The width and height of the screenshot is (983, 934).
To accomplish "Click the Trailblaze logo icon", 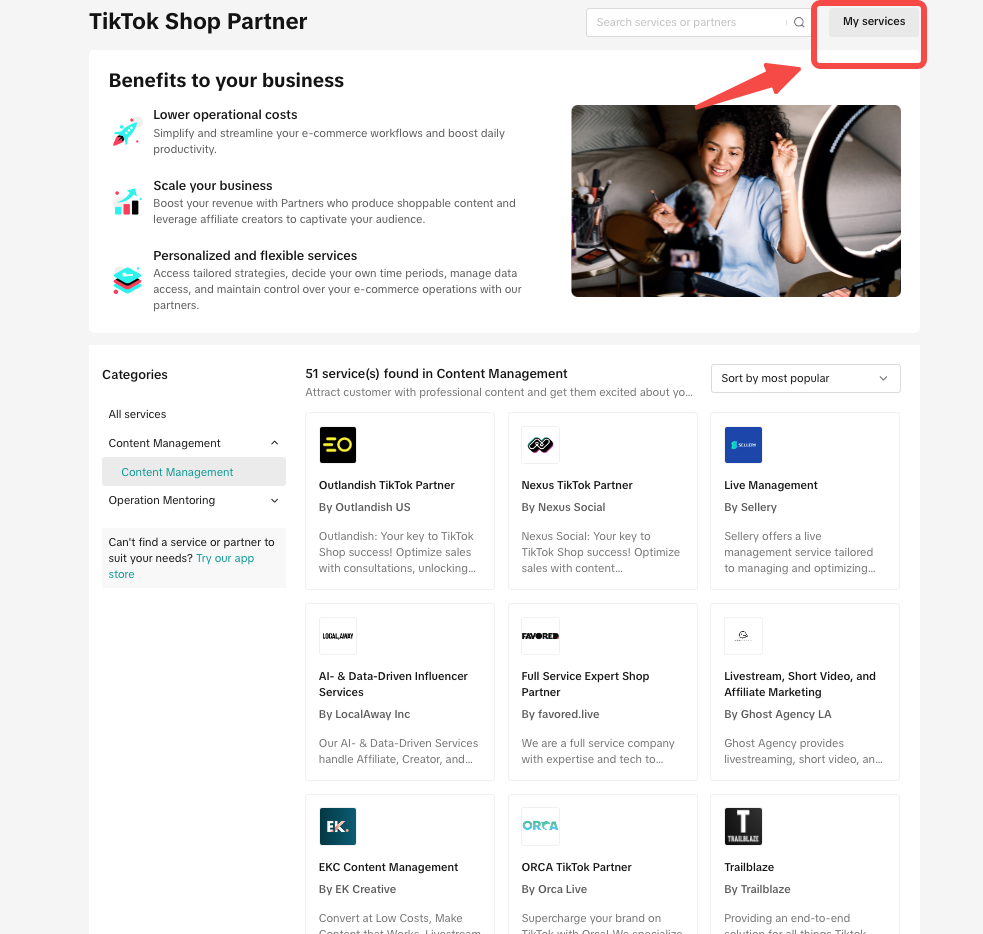I will (x=743, y=827).
